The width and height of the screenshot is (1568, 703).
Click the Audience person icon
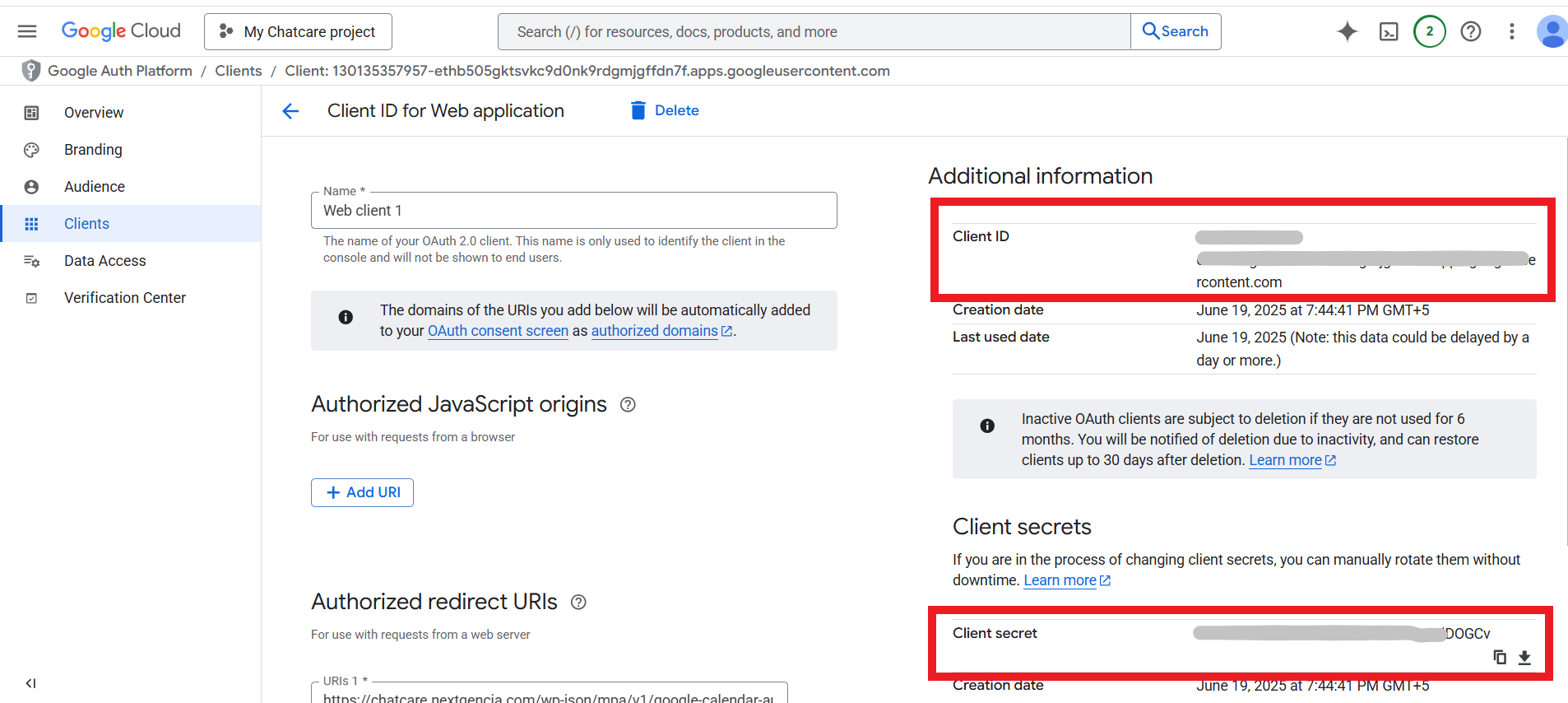click(31, 187)
